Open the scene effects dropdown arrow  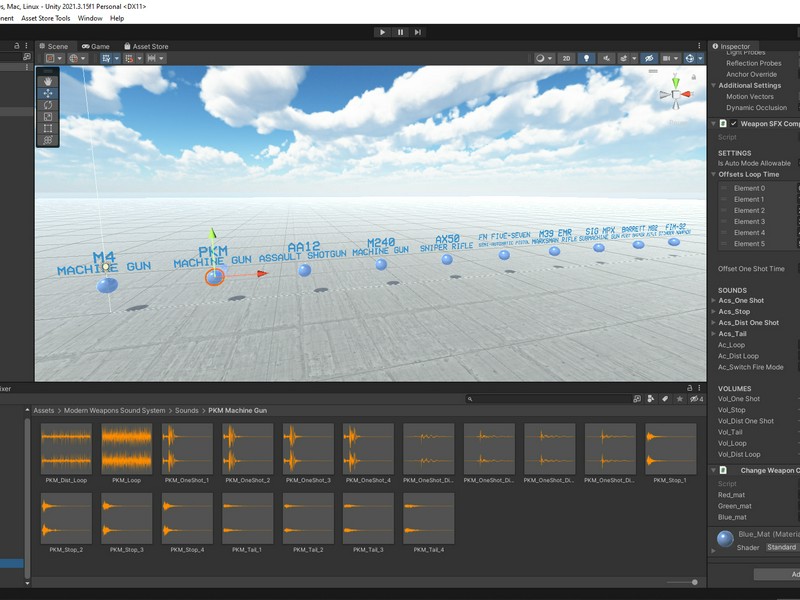tap(634, 58)
